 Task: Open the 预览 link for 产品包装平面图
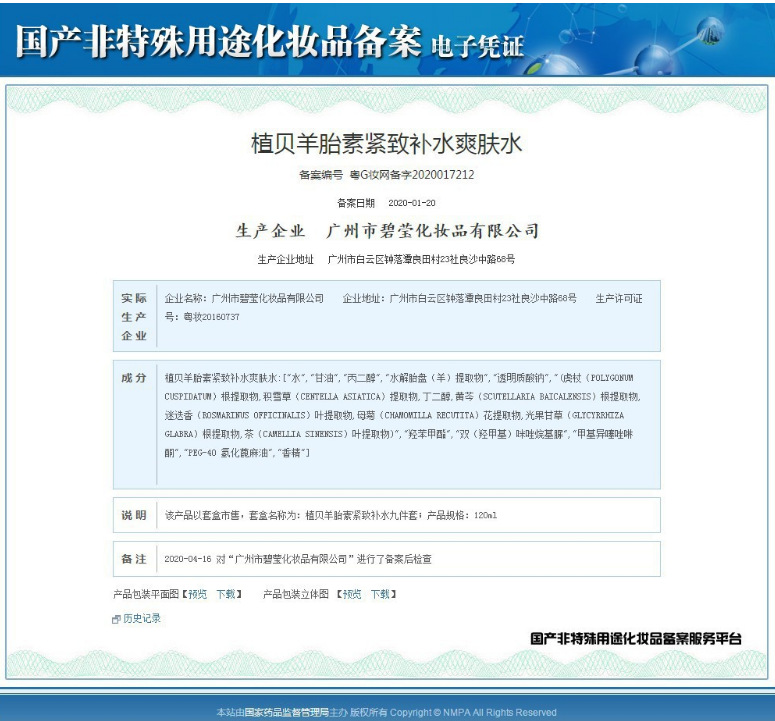pyautogui.click(x=198, y=594)
